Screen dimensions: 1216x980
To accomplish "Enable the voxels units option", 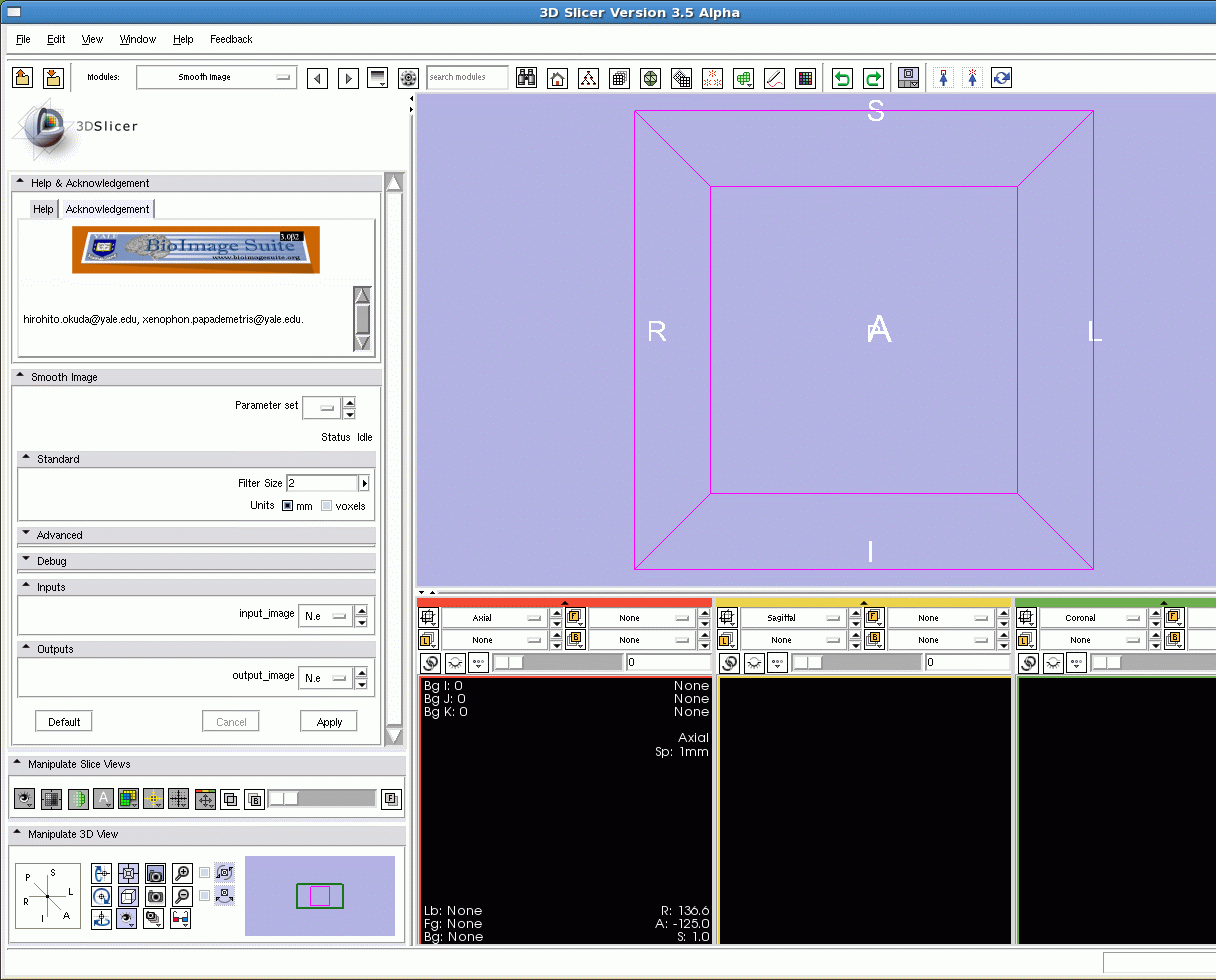I will tap(326, 506).
